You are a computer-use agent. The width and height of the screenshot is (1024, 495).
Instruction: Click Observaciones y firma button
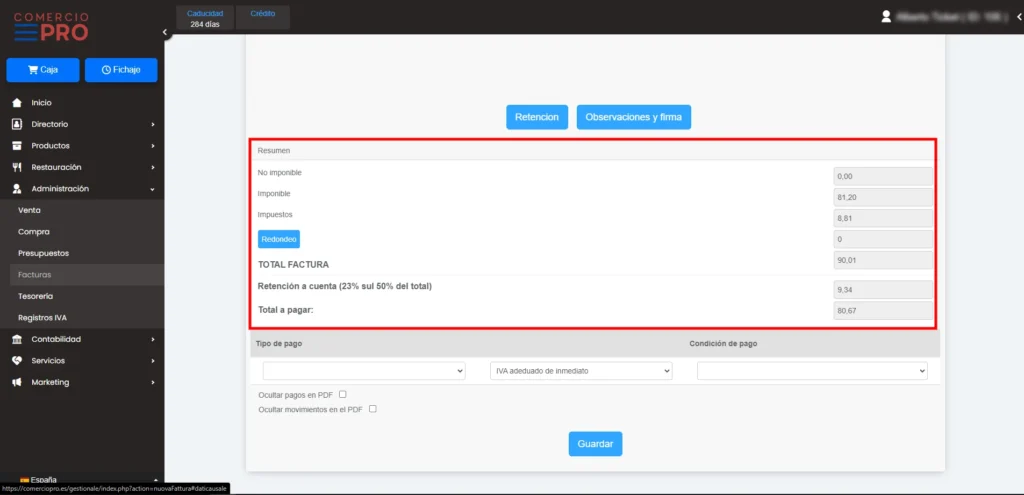633,118
